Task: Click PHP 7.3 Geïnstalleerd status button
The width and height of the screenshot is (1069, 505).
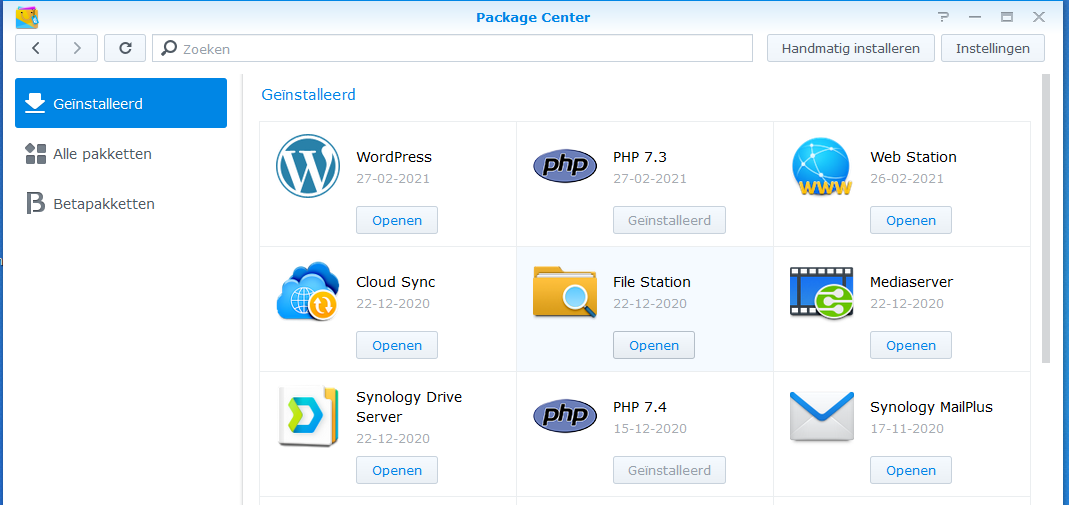Action: (x=669, y=220)
